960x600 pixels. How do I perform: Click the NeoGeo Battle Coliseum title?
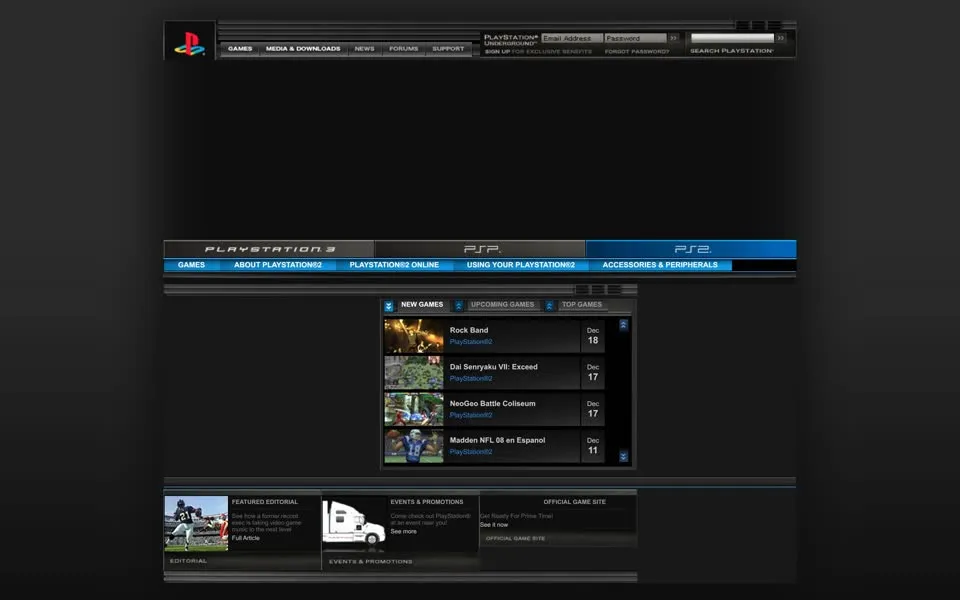tap(492, 404)
